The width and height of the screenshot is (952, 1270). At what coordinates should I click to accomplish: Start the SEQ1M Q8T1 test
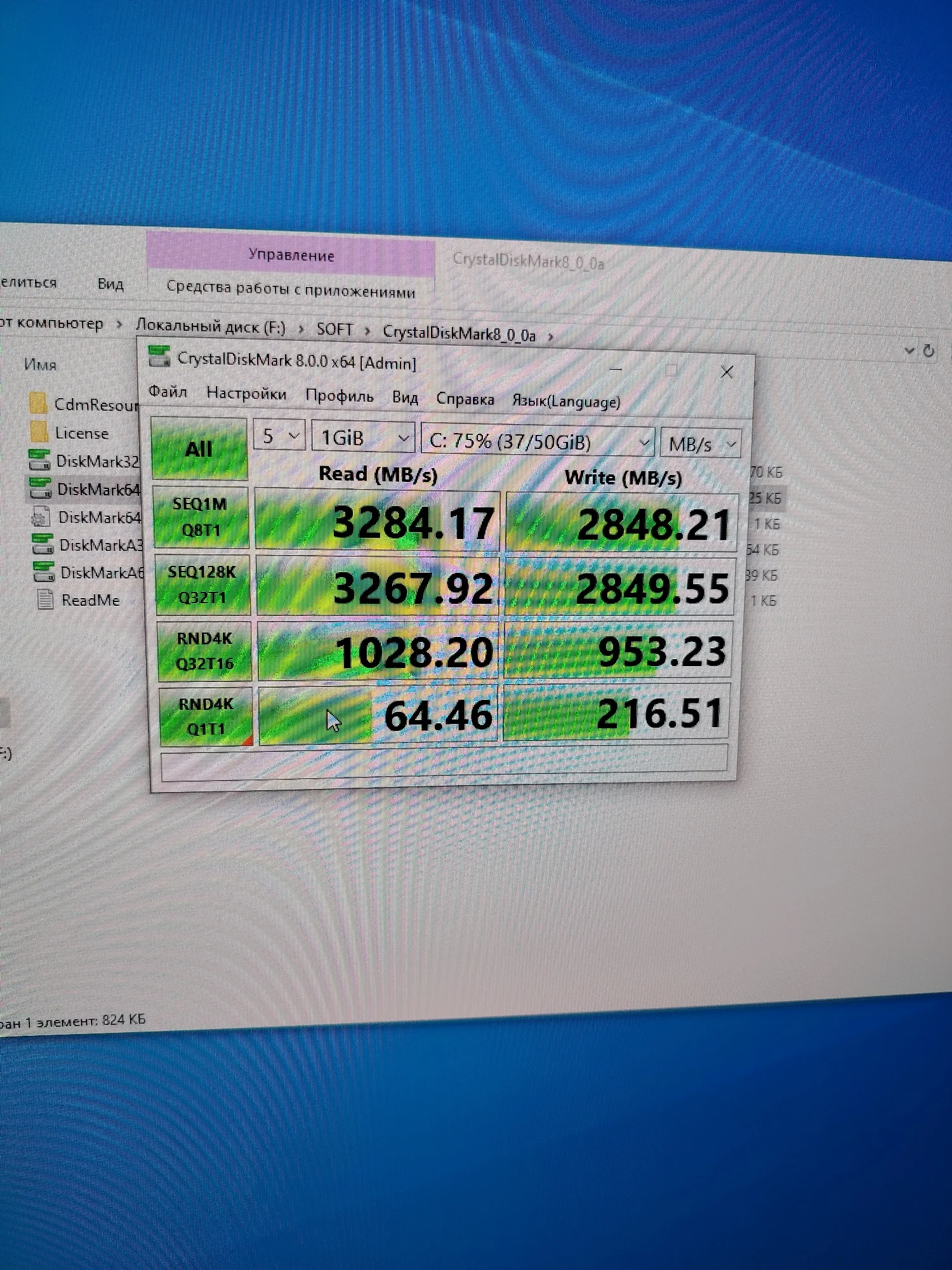(201, 517)
